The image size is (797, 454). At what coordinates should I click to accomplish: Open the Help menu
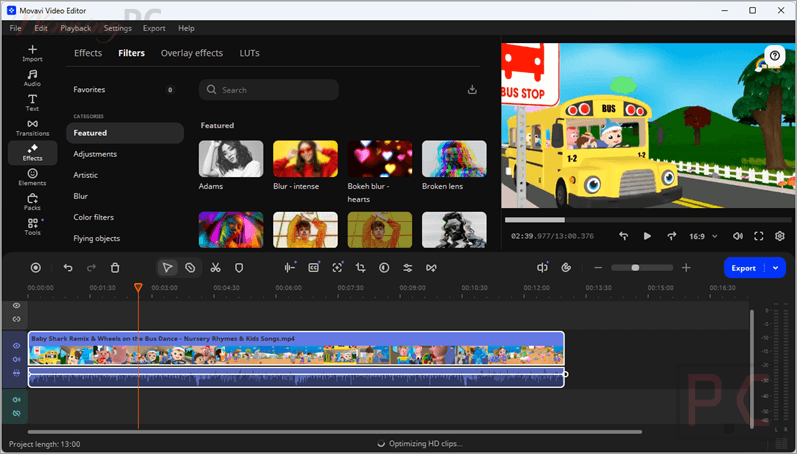coord(186,28)
